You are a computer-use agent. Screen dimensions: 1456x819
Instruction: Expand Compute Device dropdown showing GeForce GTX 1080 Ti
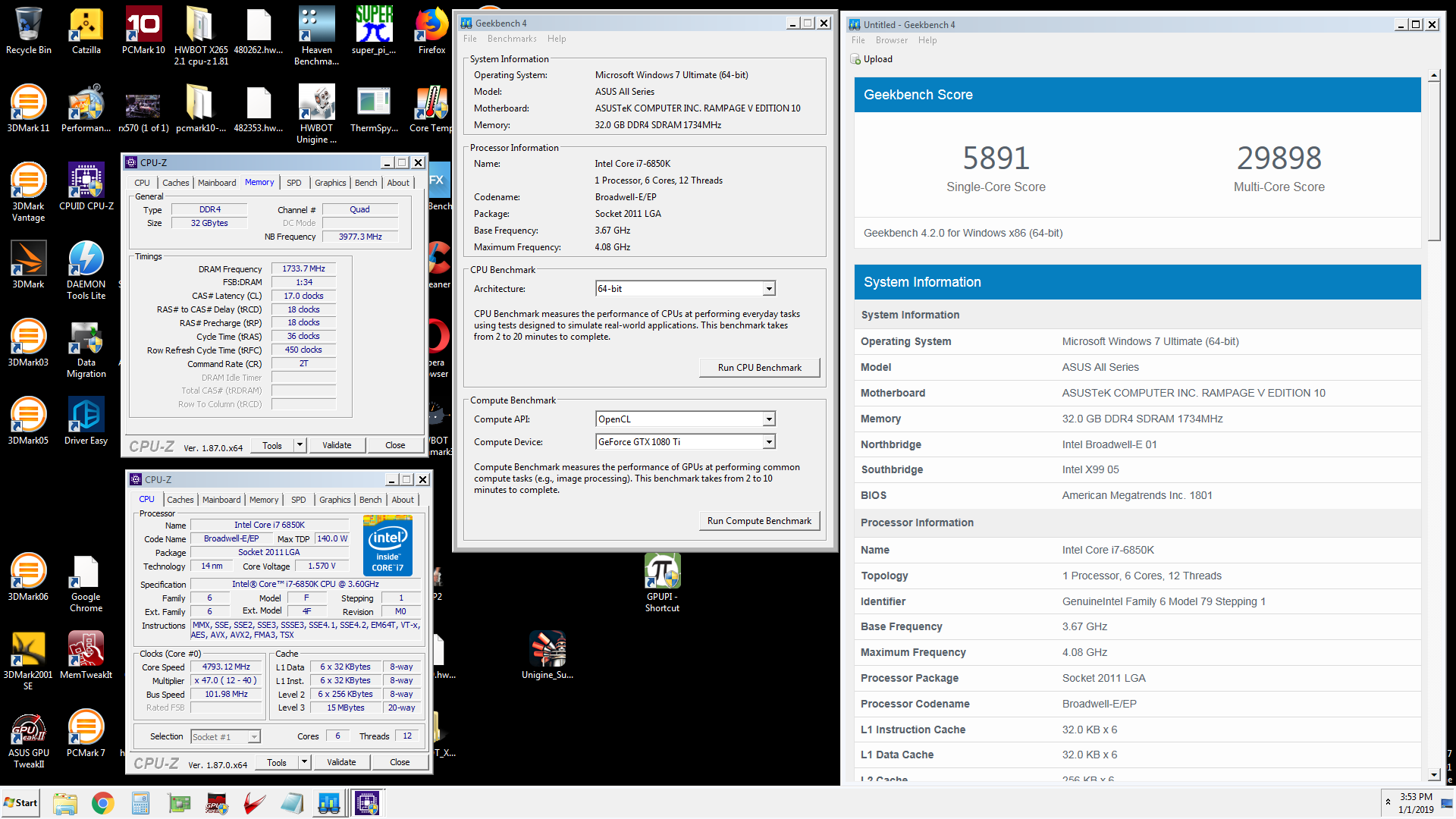click(769, 442)
